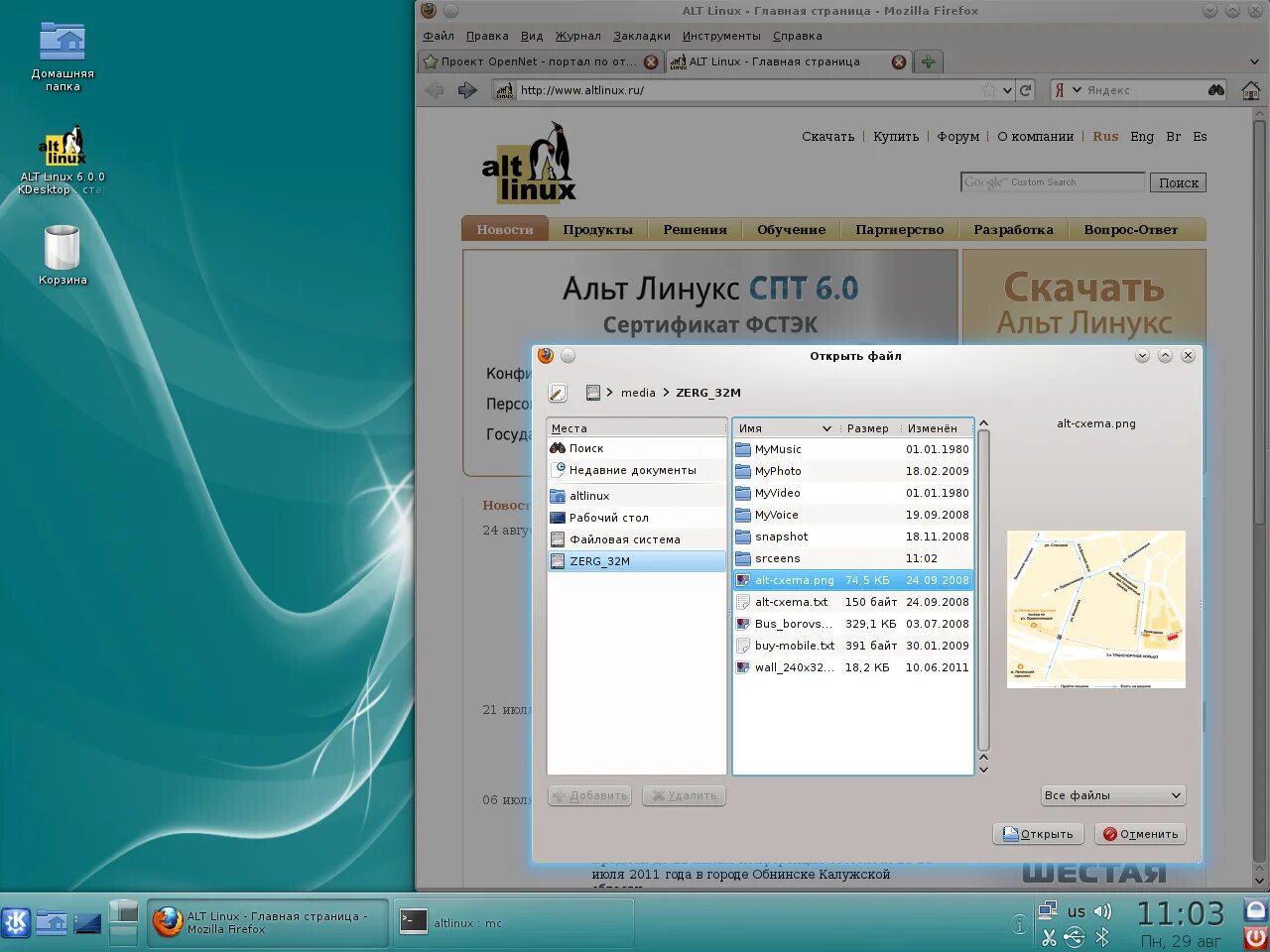Click the root drive icon in the path bar
This screenshot has width=1270, height=952.
coord(592,393)
